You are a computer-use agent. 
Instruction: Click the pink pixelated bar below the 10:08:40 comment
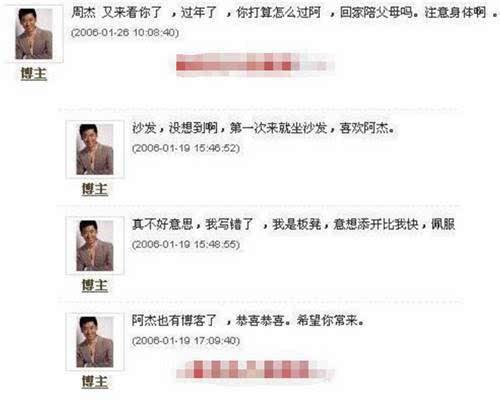pyautogui.click(x=255, y=64)
